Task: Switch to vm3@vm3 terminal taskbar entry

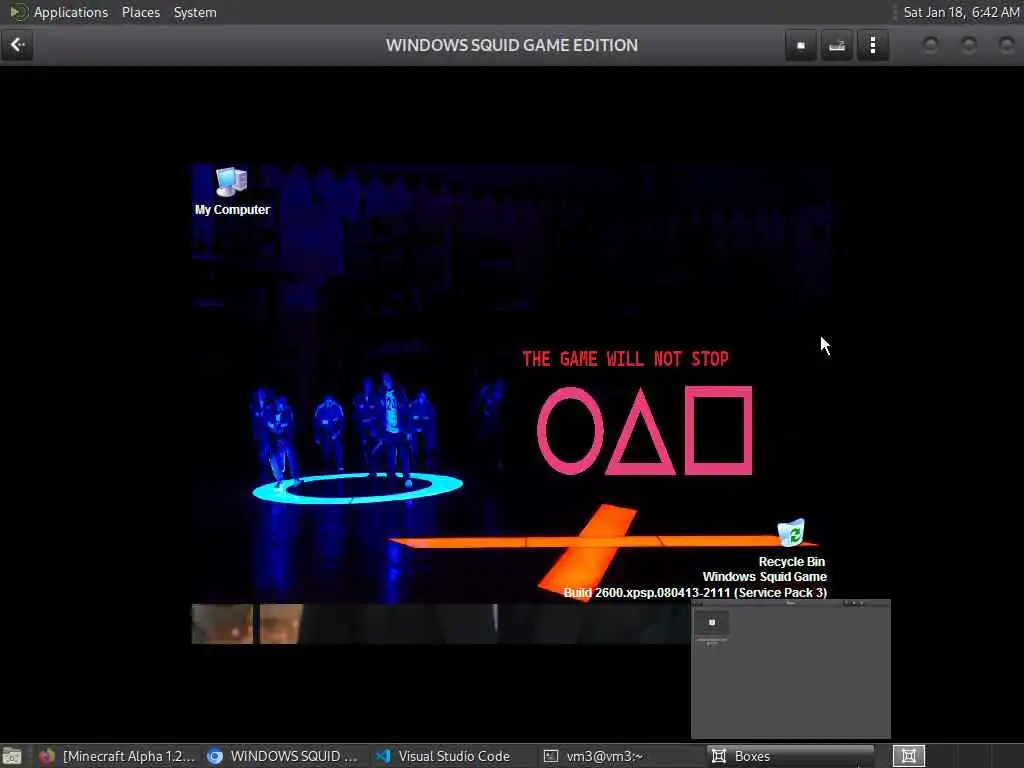Action: (x=594, y=756)
